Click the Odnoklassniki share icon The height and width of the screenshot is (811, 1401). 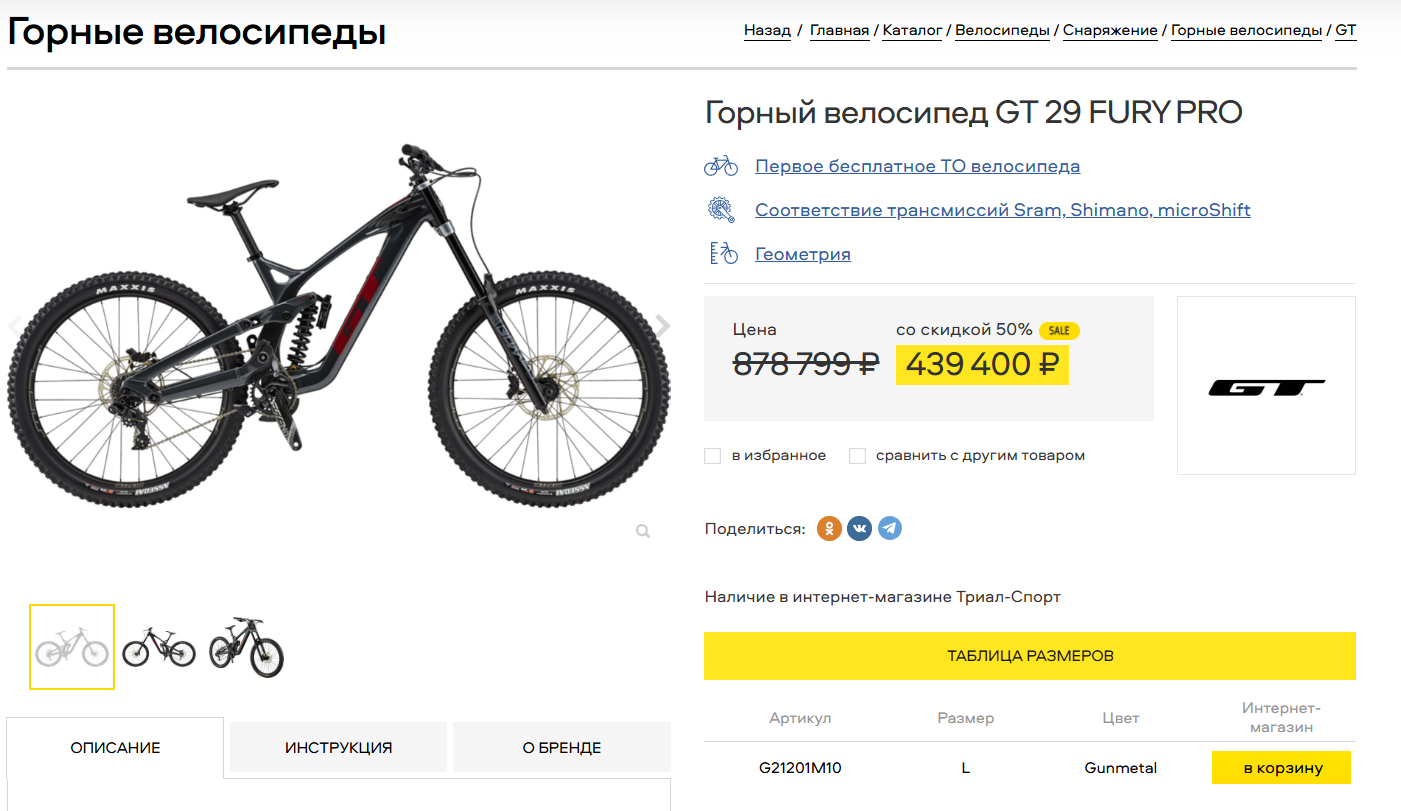coord(829,528)
